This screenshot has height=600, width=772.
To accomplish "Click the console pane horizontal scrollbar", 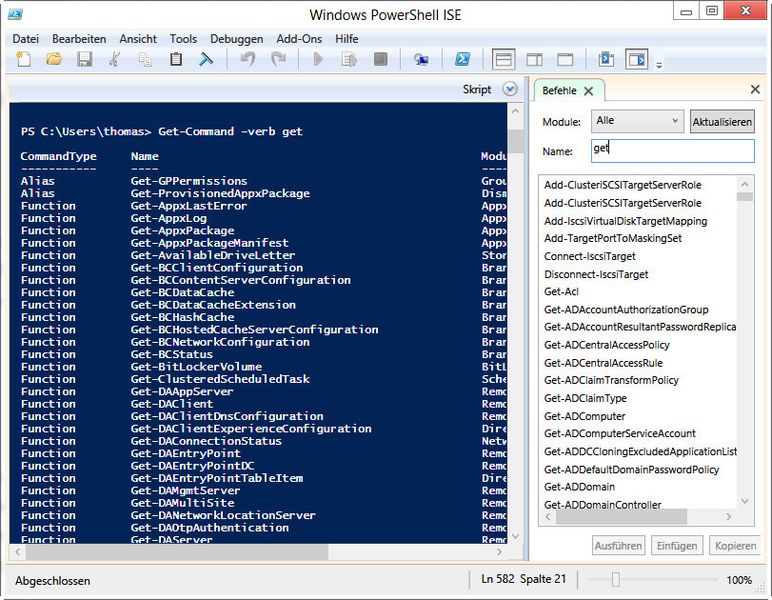I will point(259,552).
